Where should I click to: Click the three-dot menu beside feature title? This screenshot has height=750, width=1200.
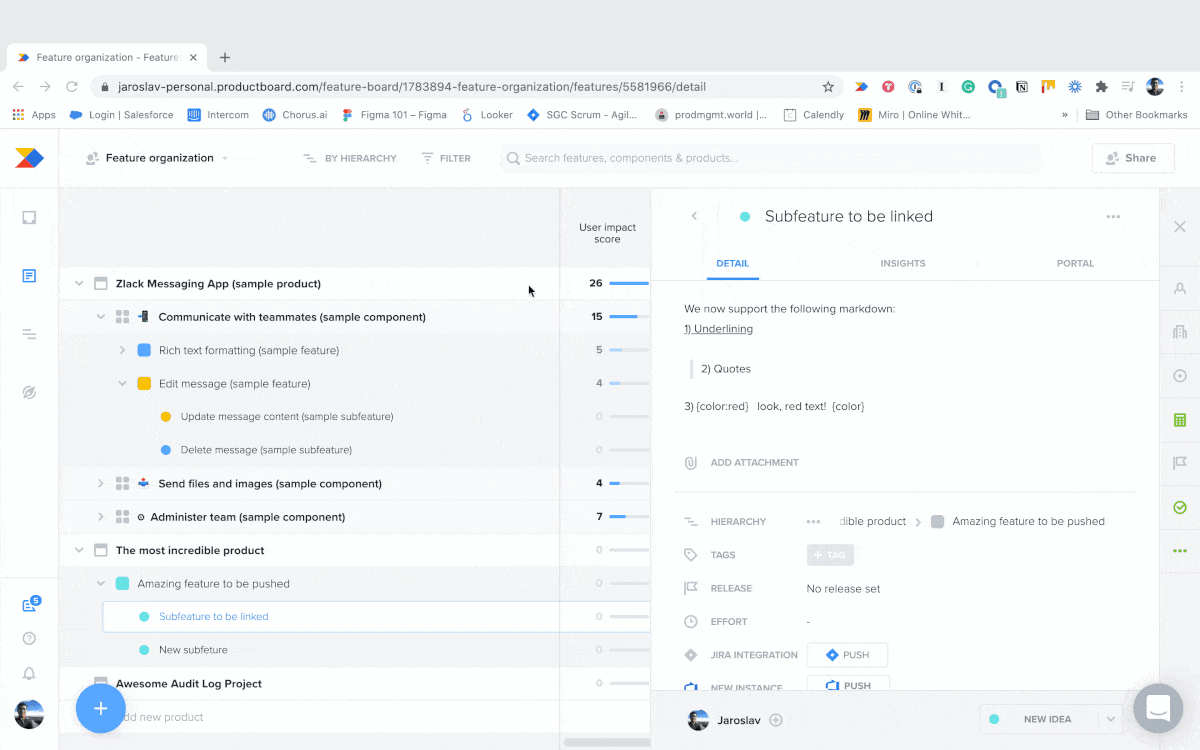[x=1113, y=217]
